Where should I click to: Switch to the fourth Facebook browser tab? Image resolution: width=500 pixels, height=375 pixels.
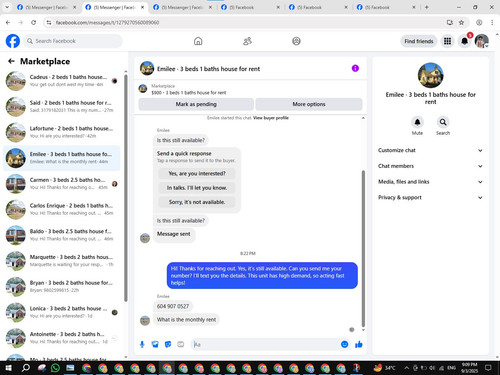(x=250, y=7)
